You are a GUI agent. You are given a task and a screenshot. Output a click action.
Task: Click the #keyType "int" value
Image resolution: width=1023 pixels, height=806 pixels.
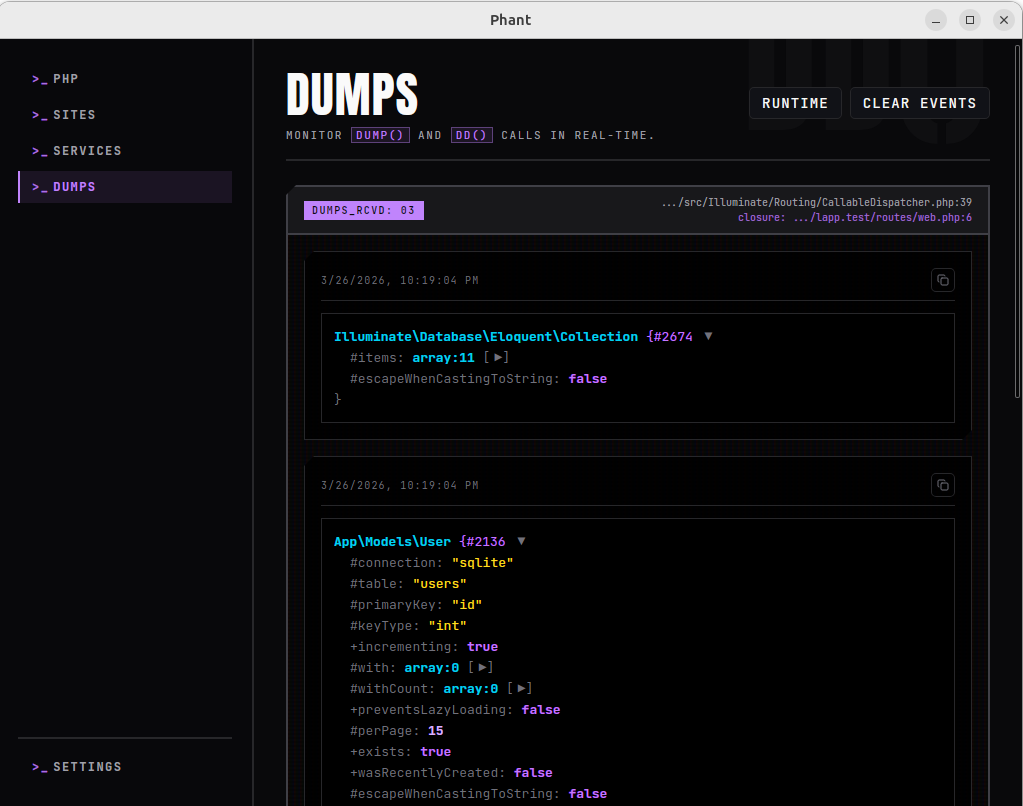tap(448, 625)
